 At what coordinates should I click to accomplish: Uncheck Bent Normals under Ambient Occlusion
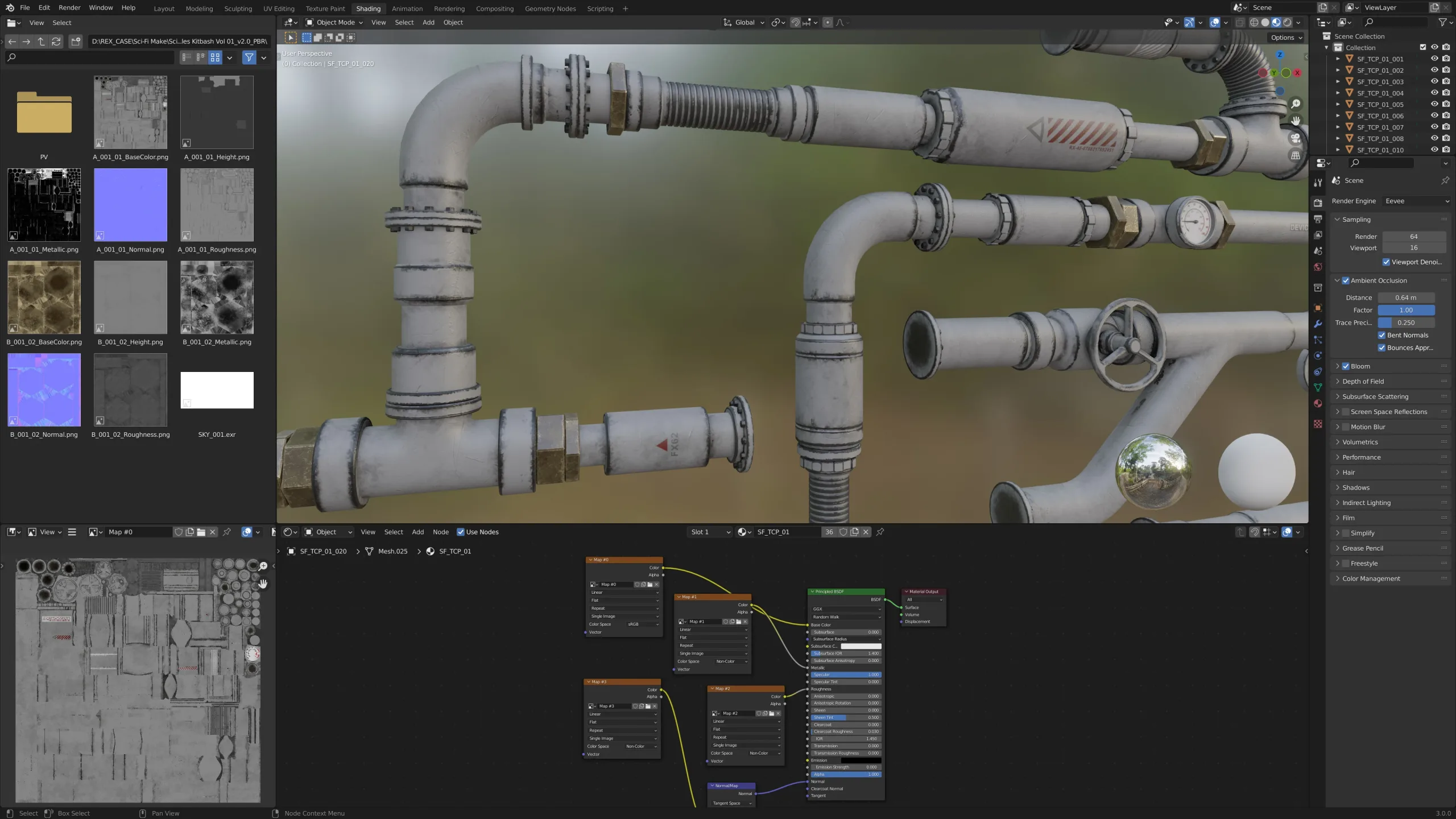pos(1381,335)
